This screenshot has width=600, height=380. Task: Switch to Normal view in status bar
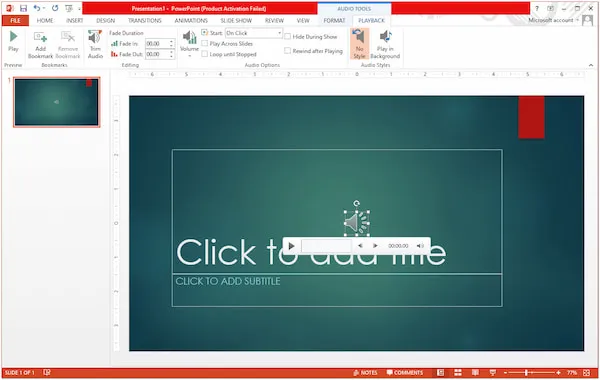click(x=440, y=373)
